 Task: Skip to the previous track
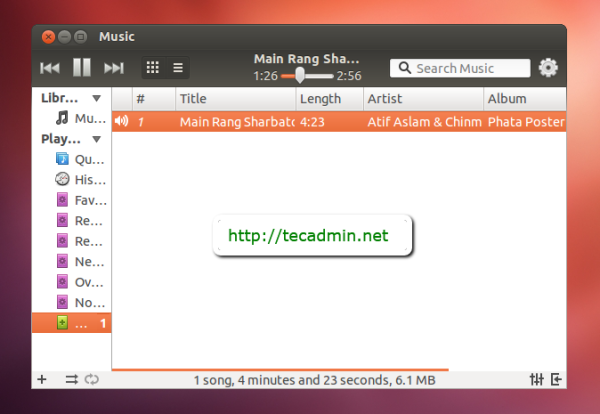coord(49,68)
